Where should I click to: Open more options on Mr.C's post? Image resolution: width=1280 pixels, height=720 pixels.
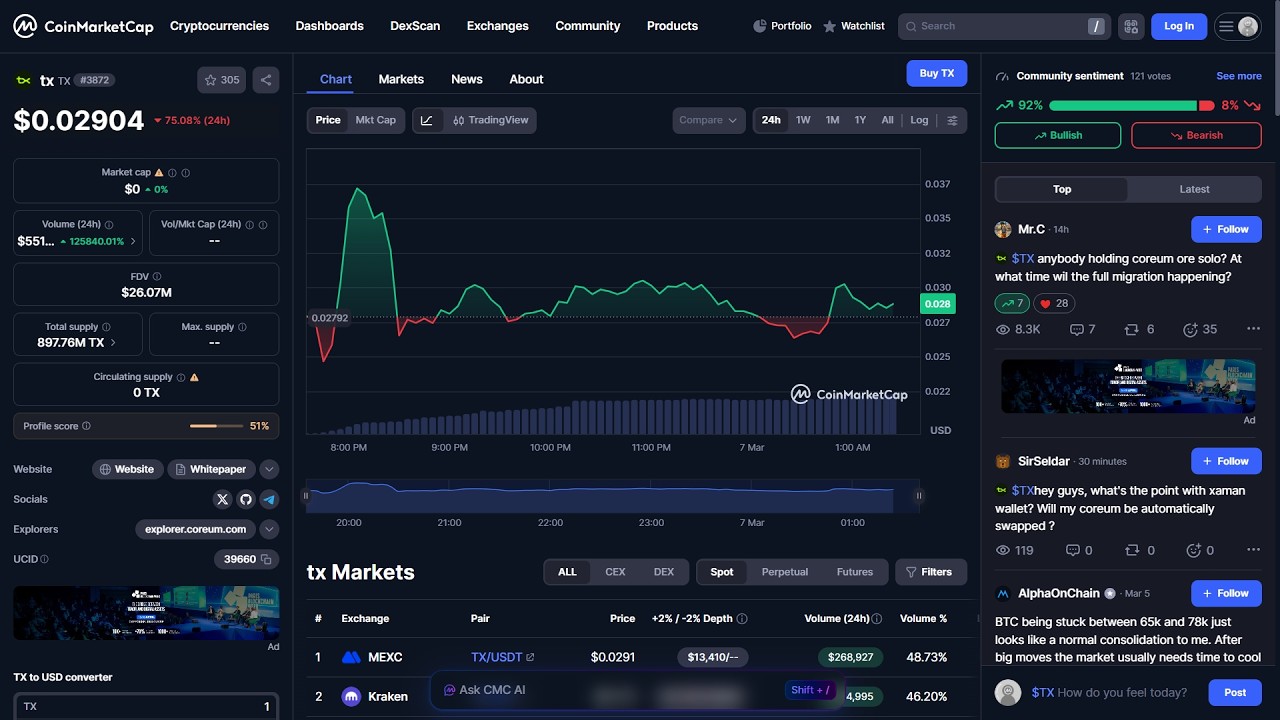click(1253, 329)
